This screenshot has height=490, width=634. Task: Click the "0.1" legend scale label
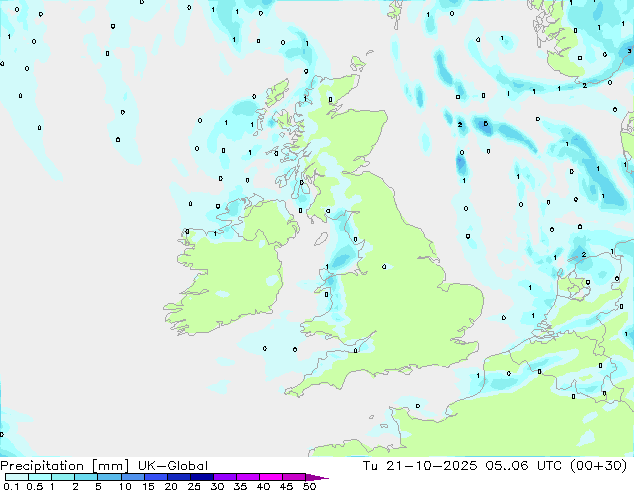point(11,486)
